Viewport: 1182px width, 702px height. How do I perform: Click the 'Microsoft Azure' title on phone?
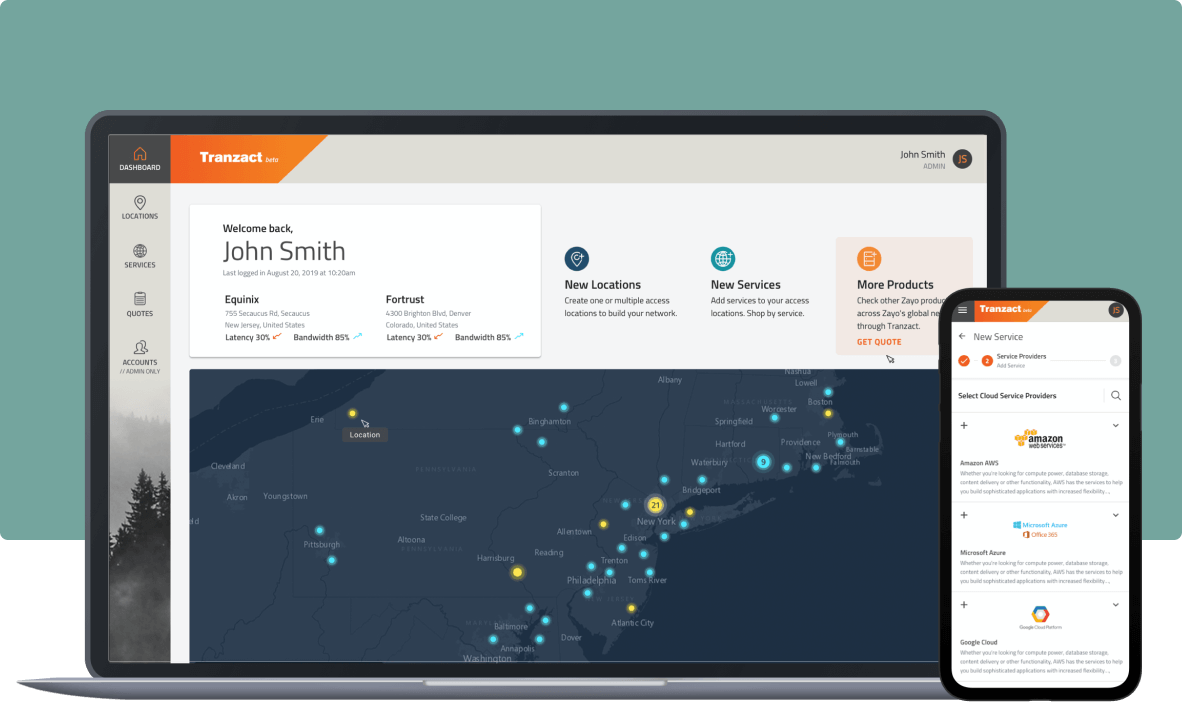coord(982,553)
